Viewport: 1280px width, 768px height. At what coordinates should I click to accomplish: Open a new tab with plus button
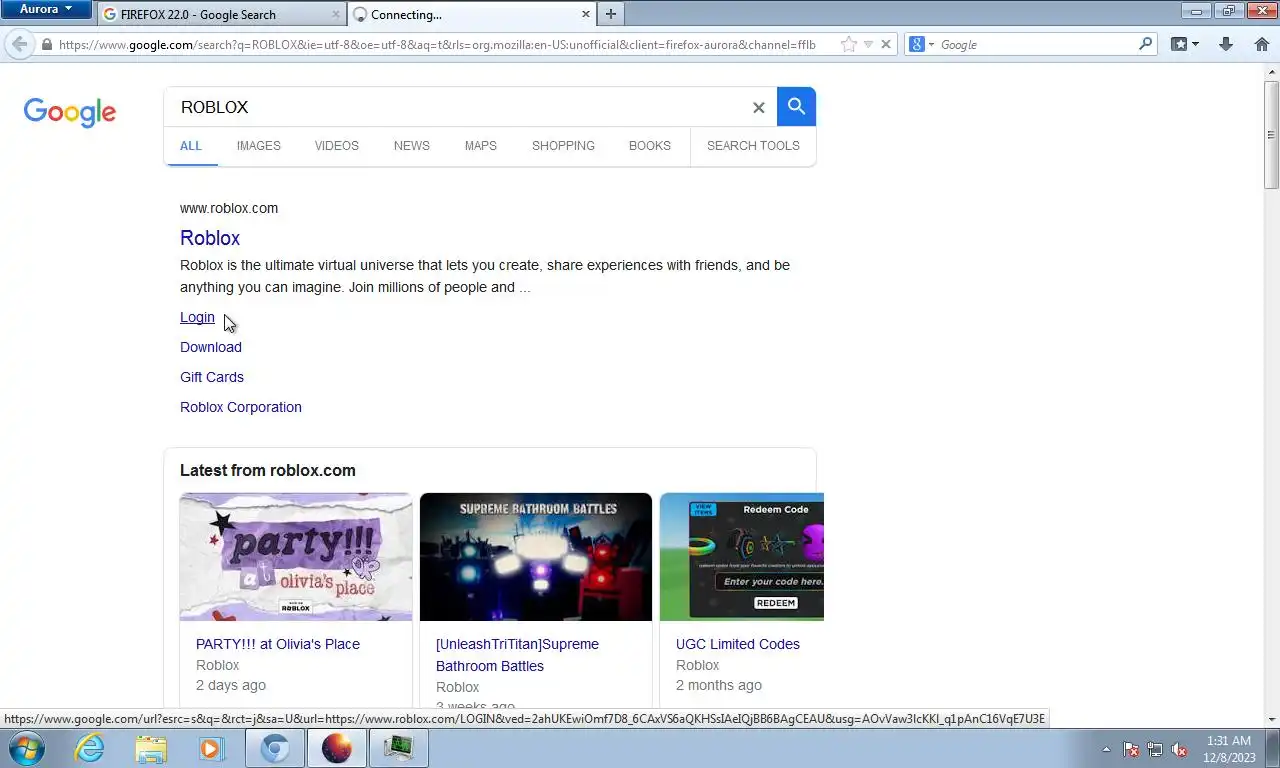tap(610, 14)
